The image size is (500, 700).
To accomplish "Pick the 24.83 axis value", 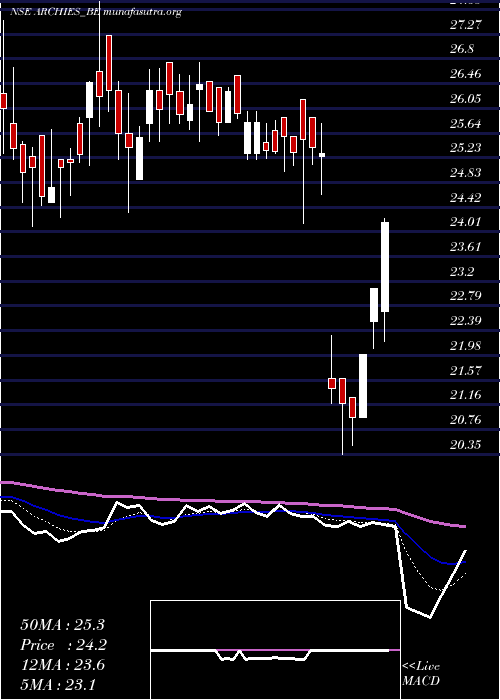I will (x=466, y=173).
